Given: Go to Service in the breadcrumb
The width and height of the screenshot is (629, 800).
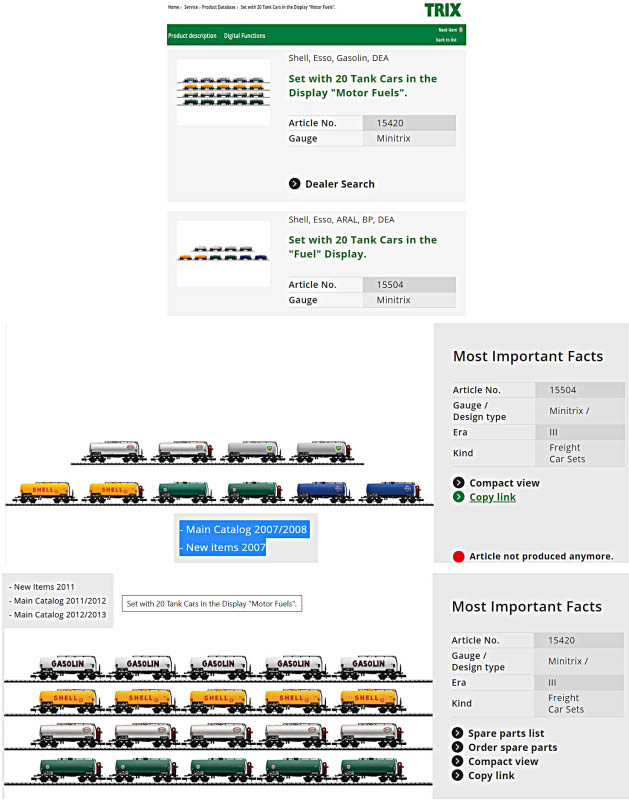Looking at the screenshot, I should 191,7.
